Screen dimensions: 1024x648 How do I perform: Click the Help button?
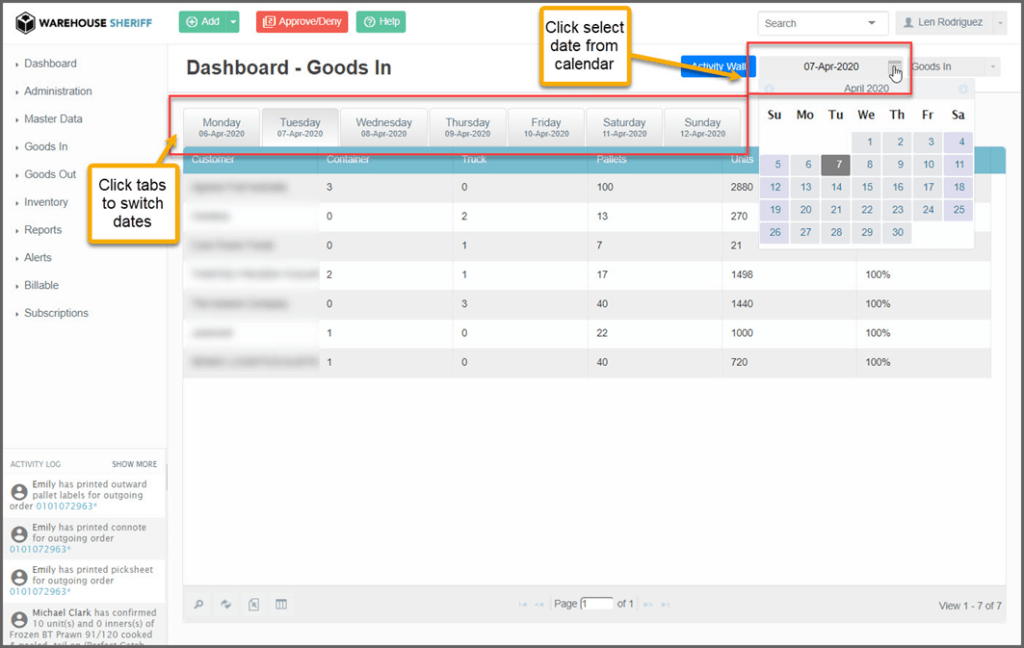(x=381, y=22)
